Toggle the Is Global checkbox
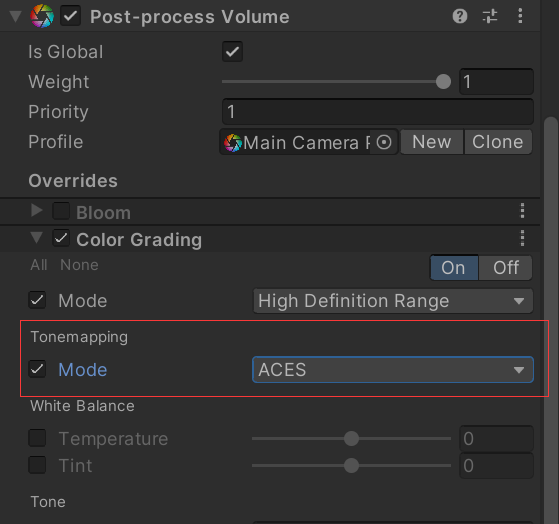Viewport: 559px width, 524px height. tap(232, 52)
